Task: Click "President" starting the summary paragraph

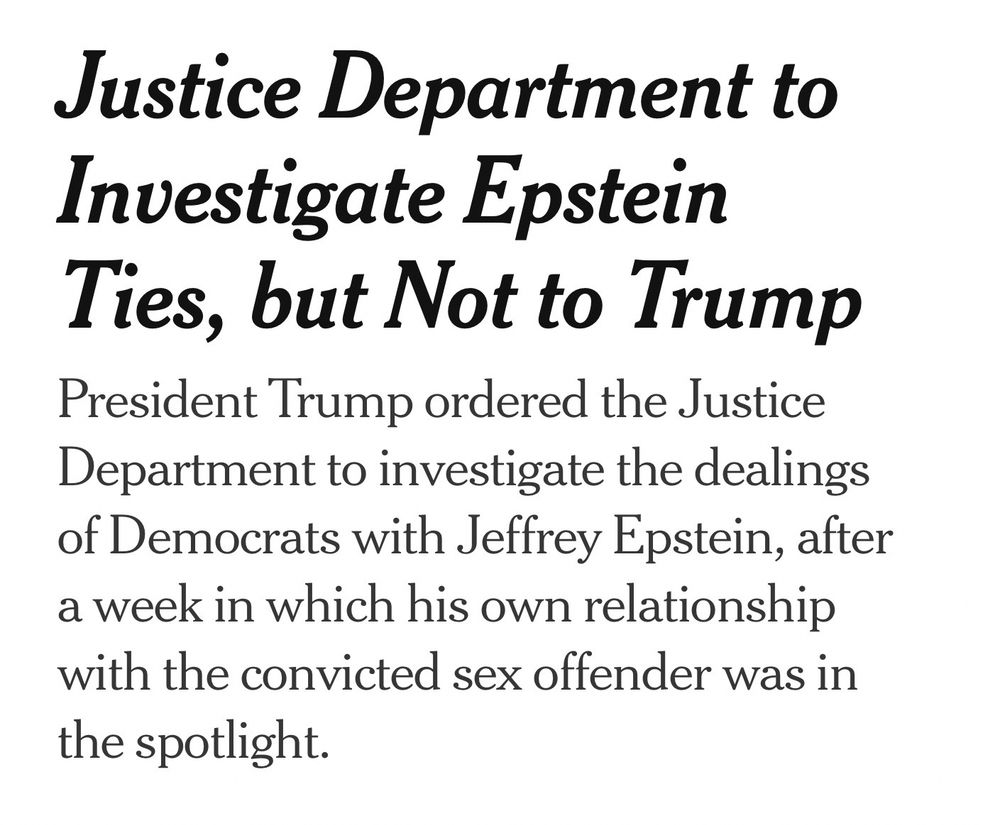Action: pos(158,400)
